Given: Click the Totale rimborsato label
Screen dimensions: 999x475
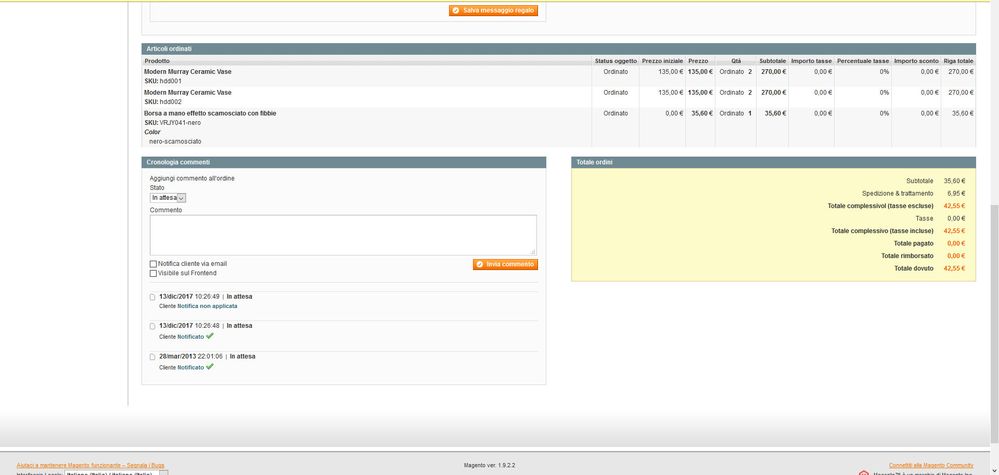Looking at the screenshot, I should (908, 256).
